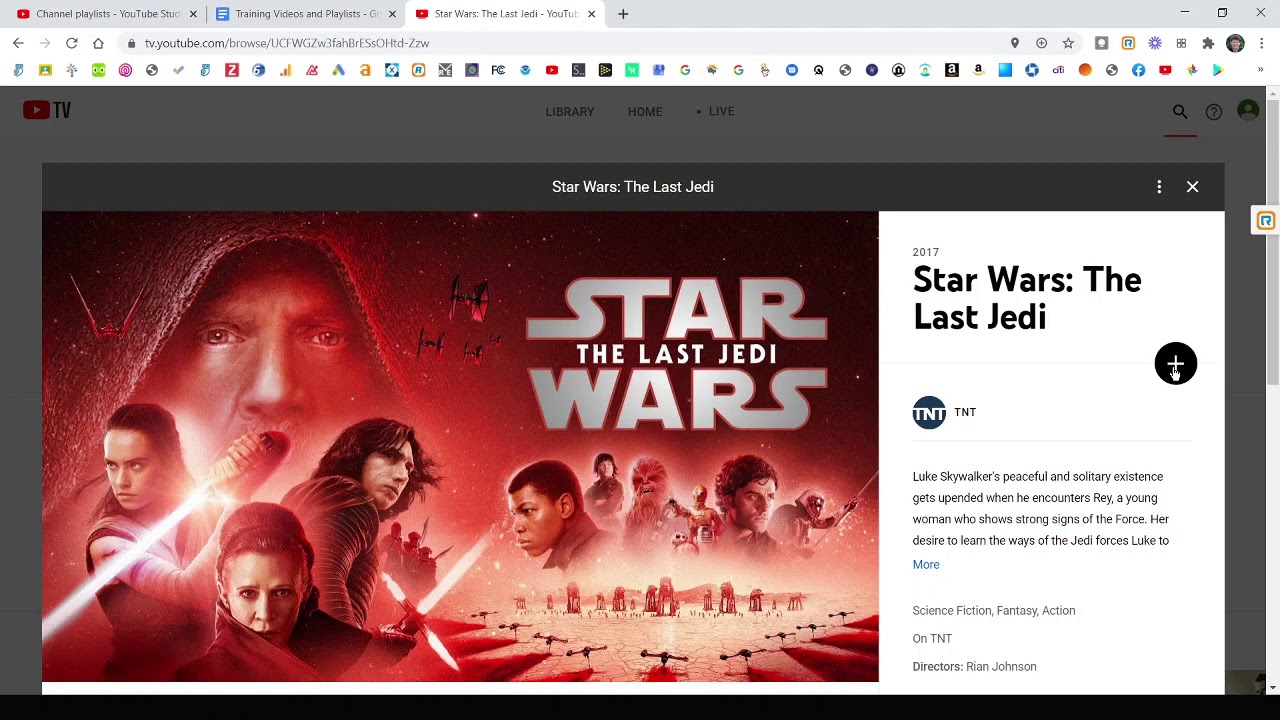Open the Facebook bookmark
Image resolution: width=1280 pixels, height=720 pixels.
coord(1138,70)
